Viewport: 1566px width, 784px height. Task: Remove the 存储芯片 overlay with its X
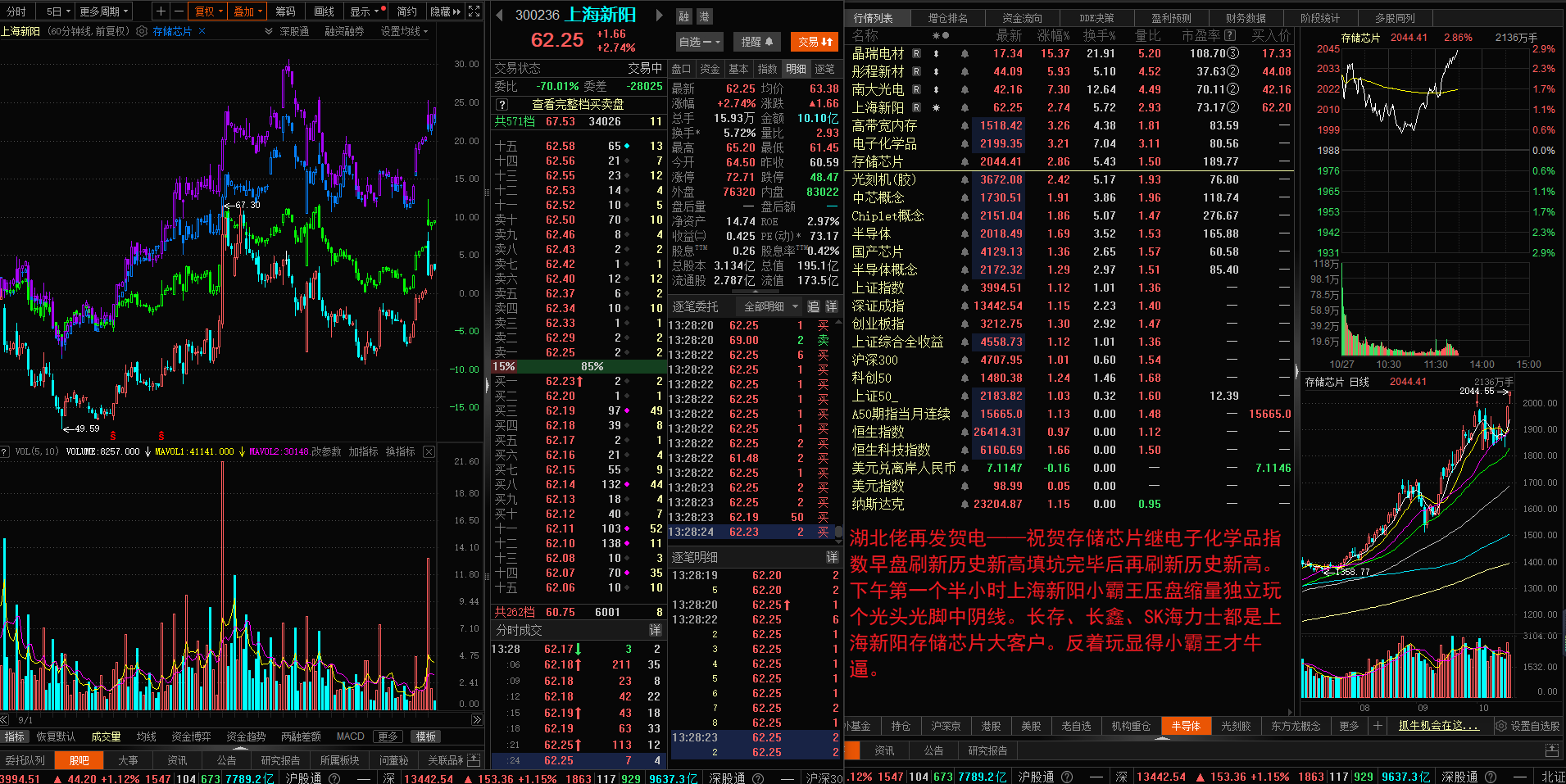click(202, 31)
